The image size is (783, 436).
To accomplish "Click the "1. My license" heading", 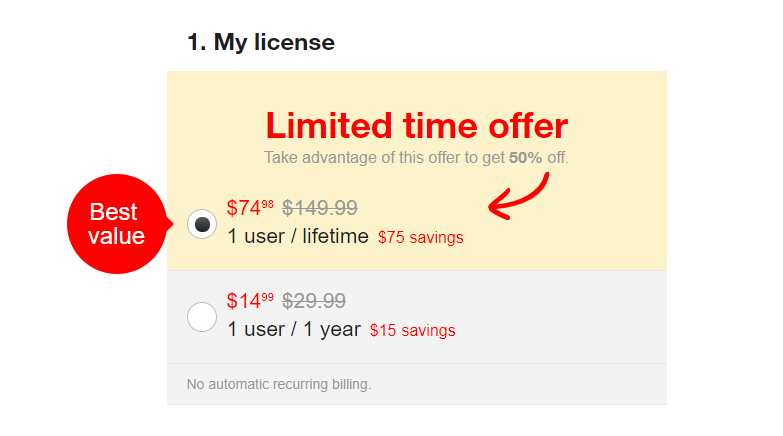I will pos(261,42).
